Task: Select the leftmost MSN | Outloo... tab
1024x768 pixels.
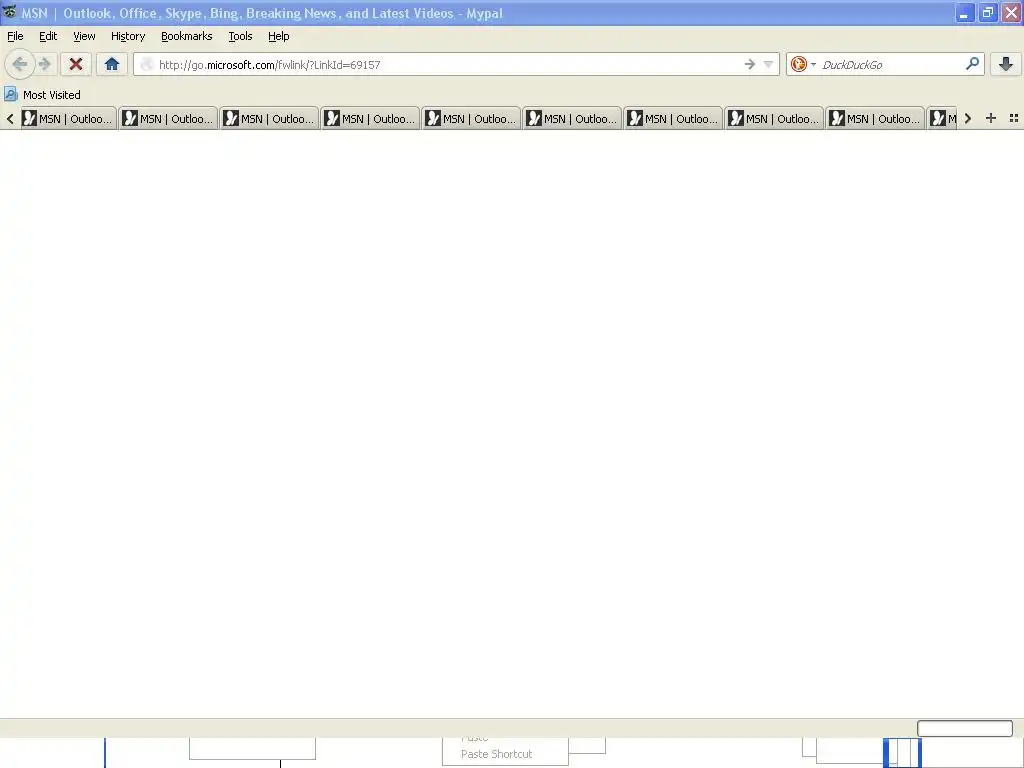Action: click(x=68, y=118)
